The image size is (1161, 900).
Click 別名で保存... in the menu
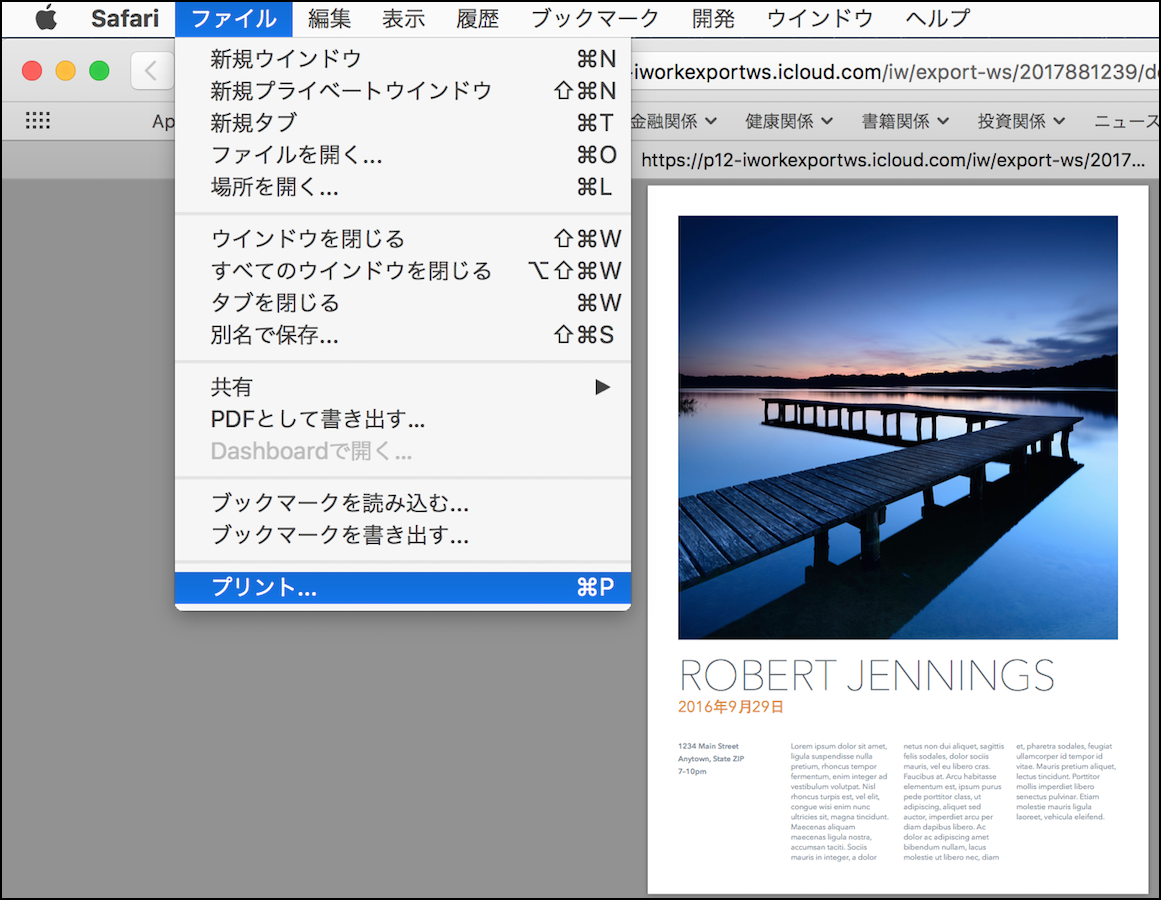click(x=275, y=335)
